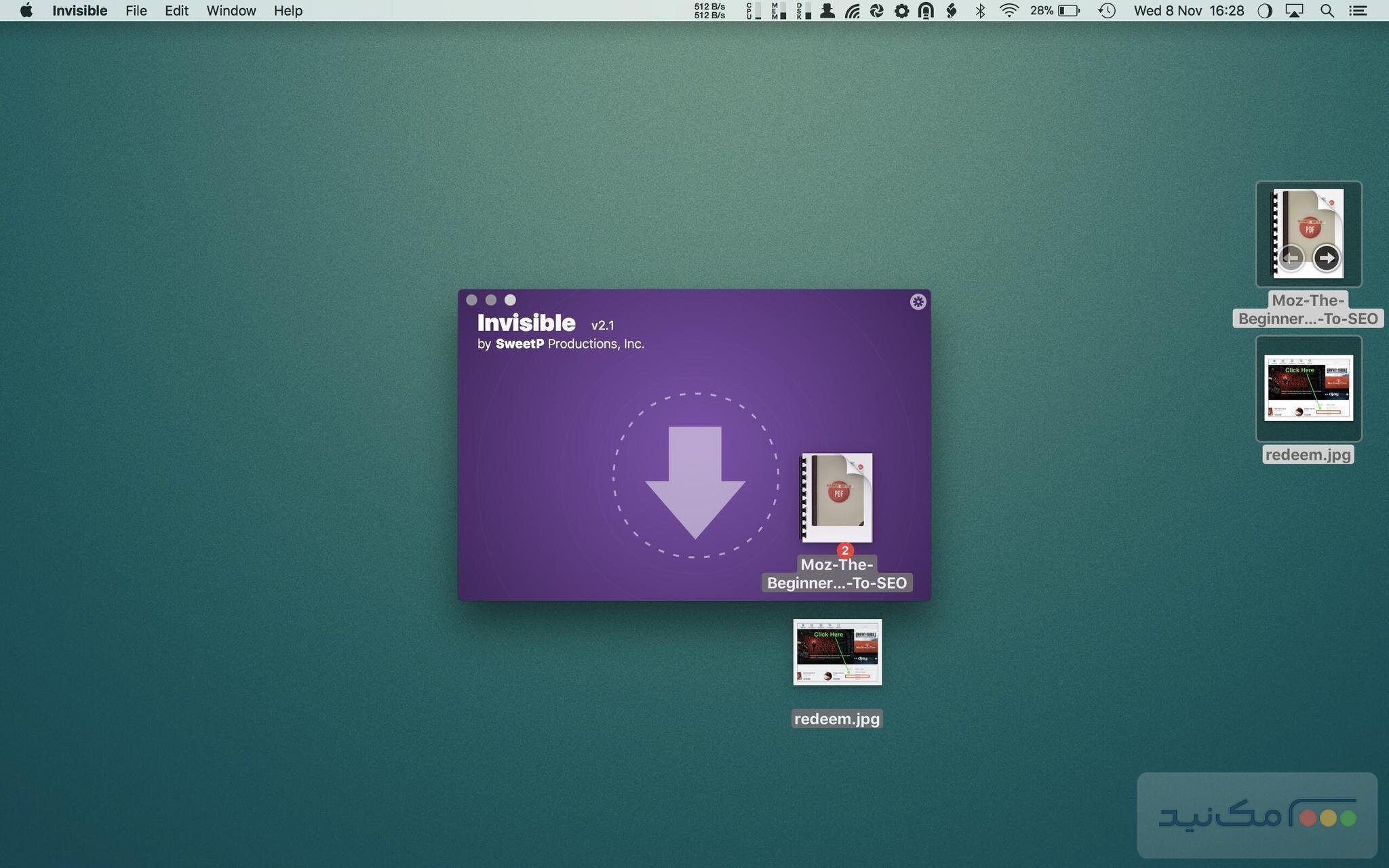This screenshot has width=1389, height=868.
Task: Click the previous-page arrow on desktop PDF icon
Action: pyautogui.click(x=1291, y=258)
